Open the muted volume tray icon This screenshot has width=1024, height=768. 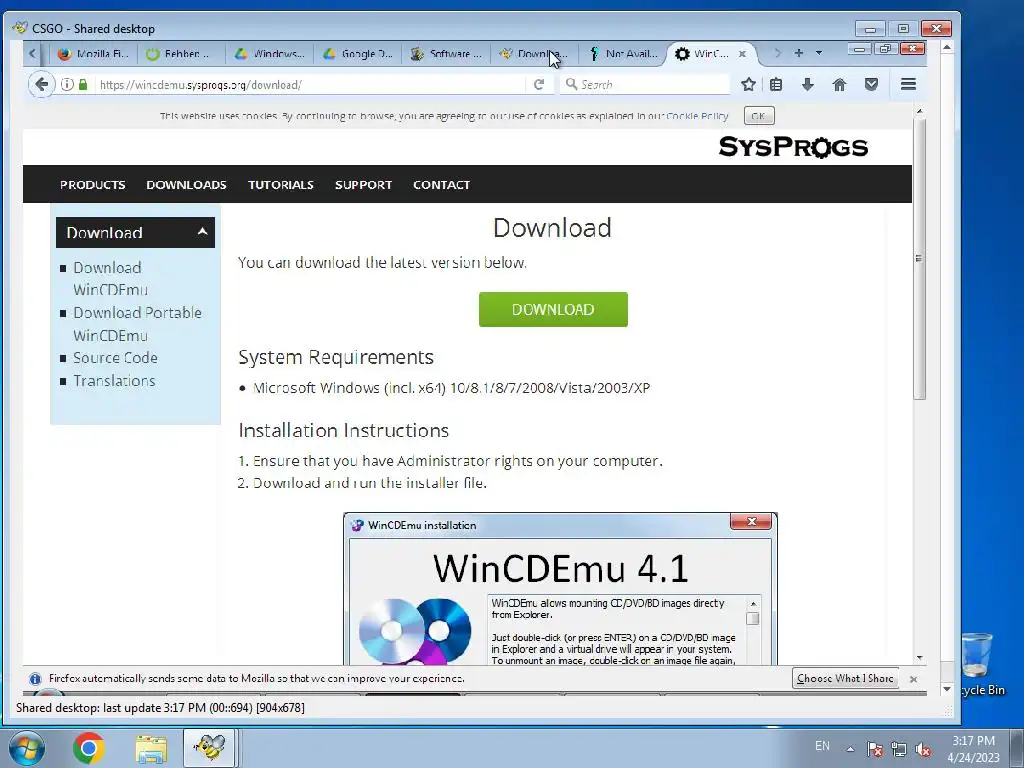click(x=923, y=749)
